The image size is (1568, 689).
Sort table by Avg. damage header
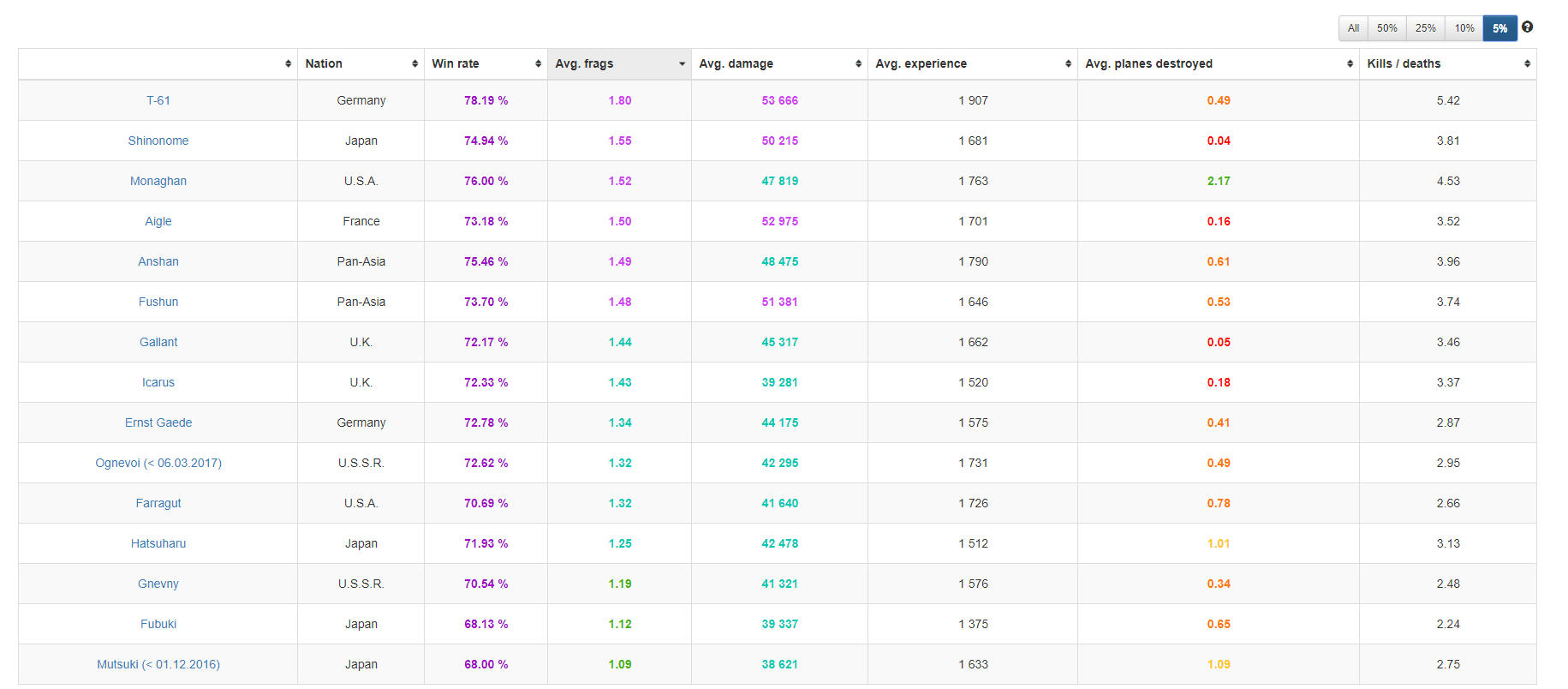[736, 64]
